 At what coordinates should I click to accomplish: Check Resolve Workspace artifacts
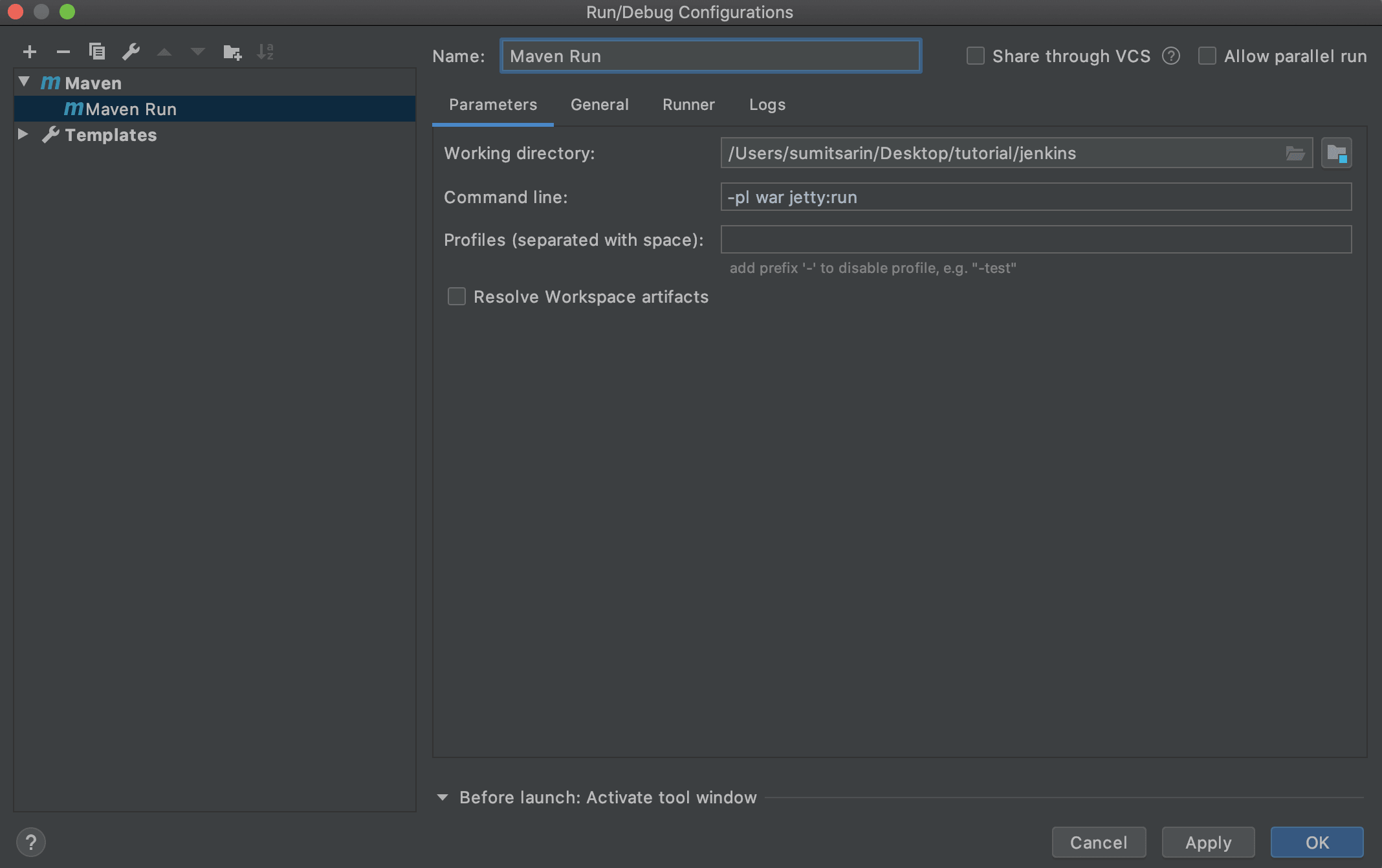(457, 296)
